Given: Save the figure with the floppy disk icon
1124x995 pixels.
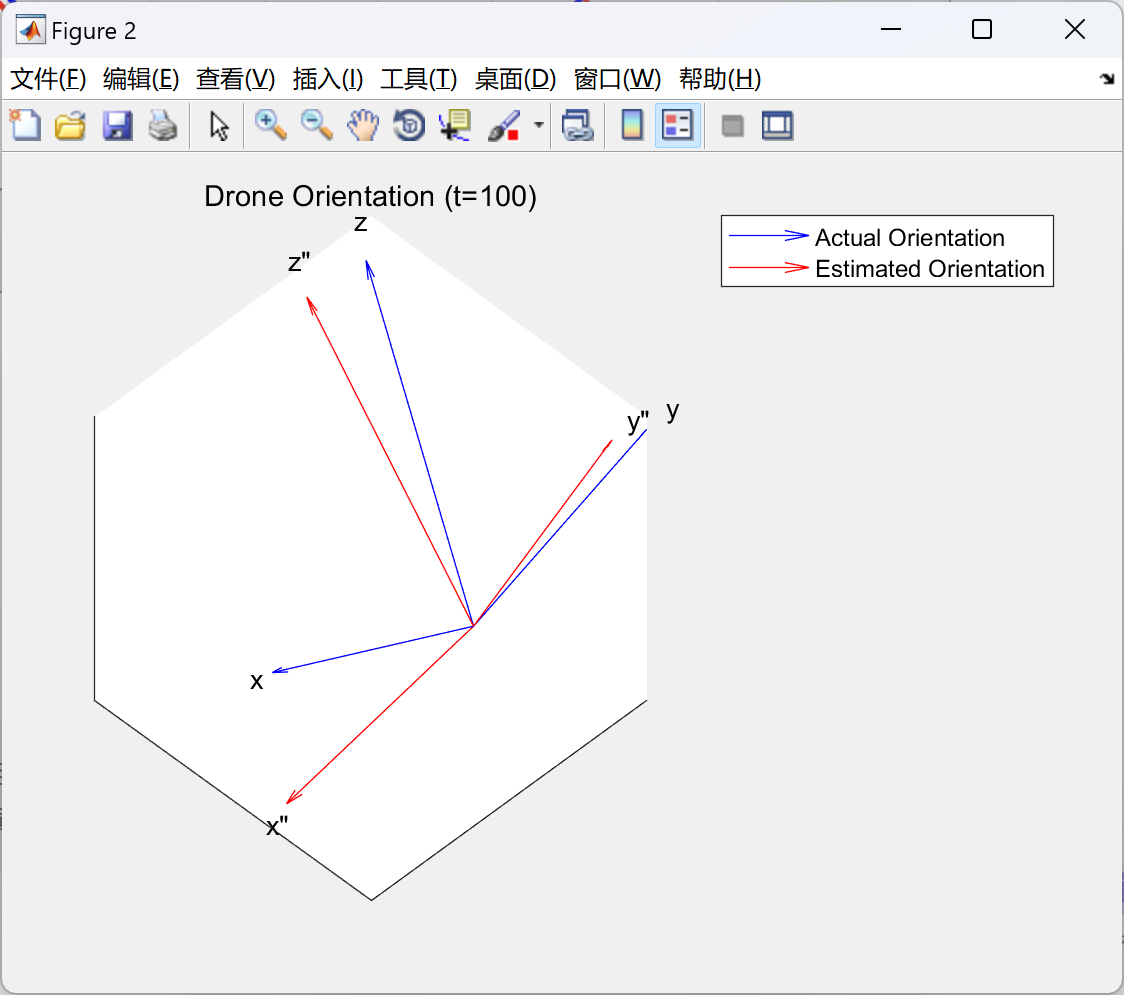Looking at the screenshot, I should click(117, 125).
